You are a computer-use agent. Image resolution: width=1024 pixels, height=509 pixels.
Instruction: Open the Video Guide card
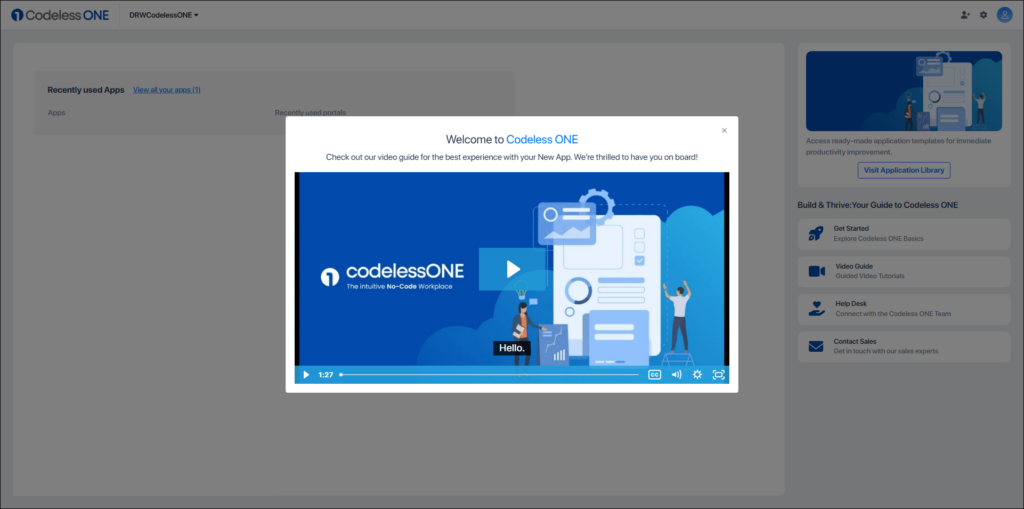coord(904,271)
